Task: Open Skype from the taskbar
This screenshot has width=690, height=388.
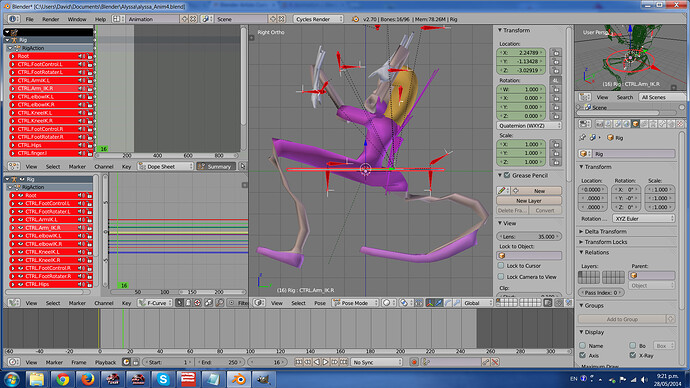Action: [x=163, y=379]
